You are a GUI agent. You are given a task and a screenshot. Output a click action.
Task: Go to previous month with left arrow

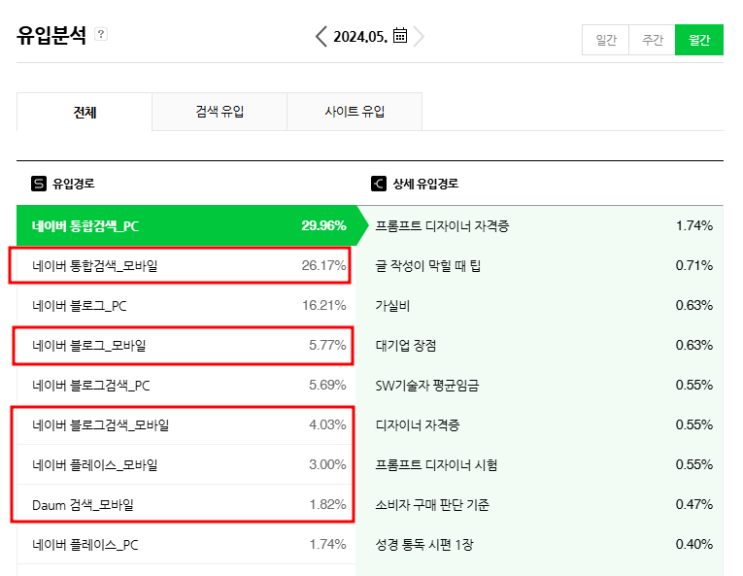tap(321, 36)
